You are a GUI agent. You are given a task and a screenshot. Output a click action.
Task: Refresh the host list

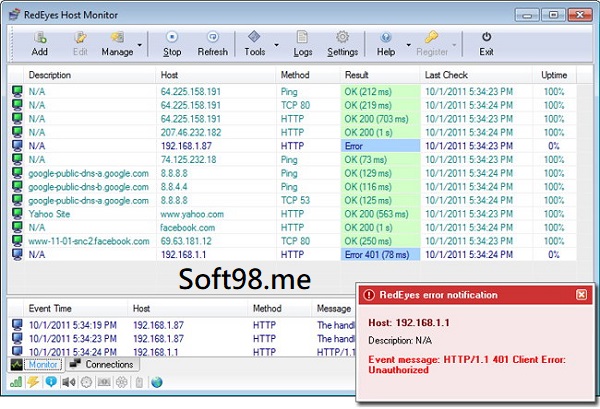(x=212, y=44)
